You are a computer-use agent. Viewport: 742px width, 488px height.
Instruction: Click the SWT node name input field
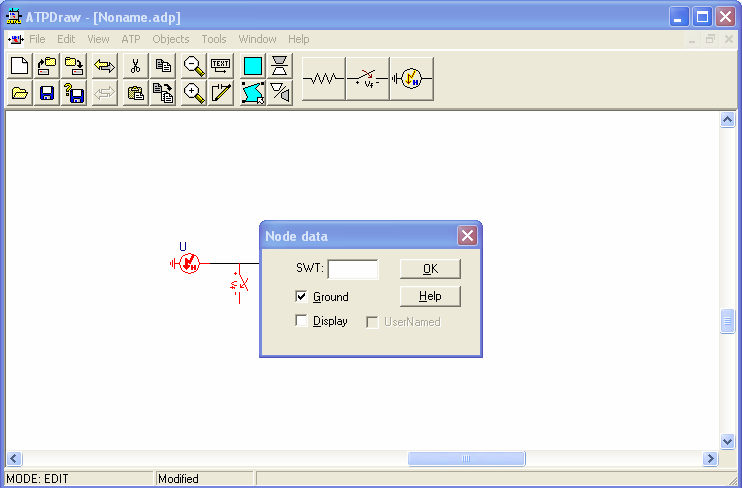click(x=353, y=269)
